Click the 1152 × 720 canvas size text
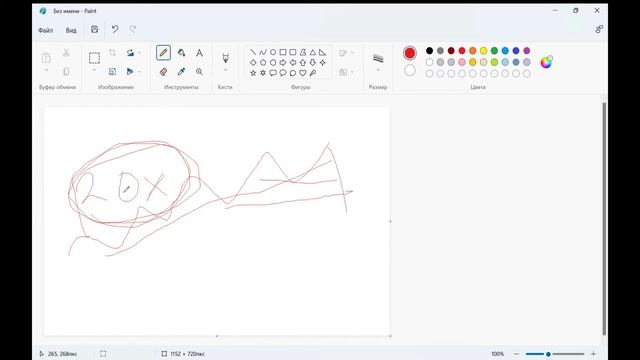Image resolution: width=640 pixels, height=360 pixels. (187, 354)
